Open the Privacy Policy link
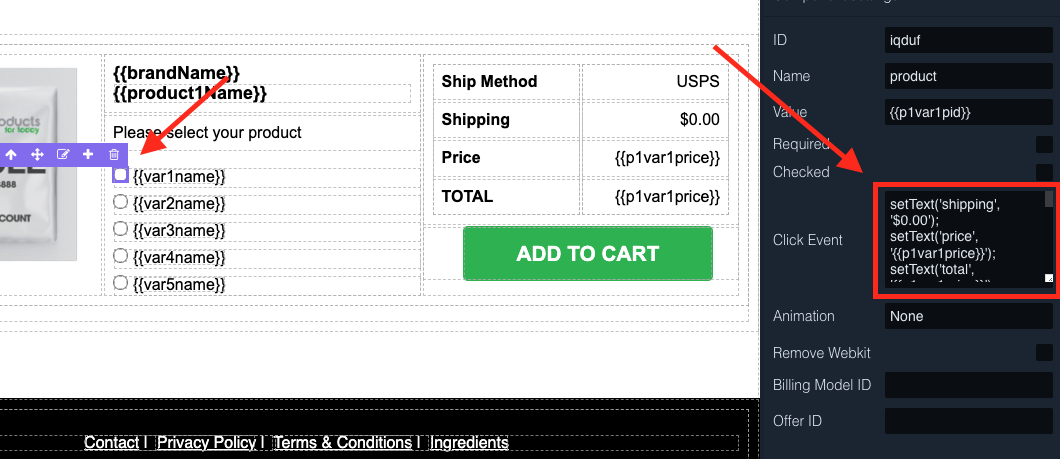1060x459 pixels. [206, 442]
